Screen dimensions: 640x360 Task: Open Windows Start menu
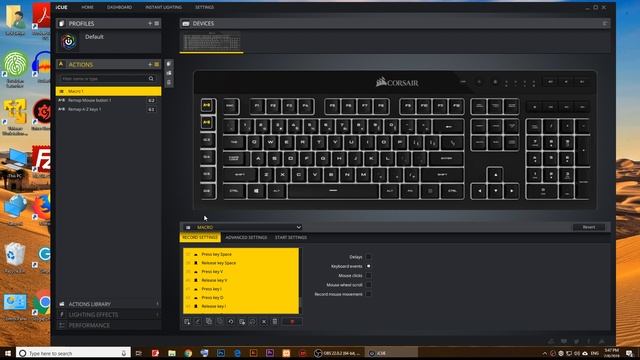[x=8, y=353]
